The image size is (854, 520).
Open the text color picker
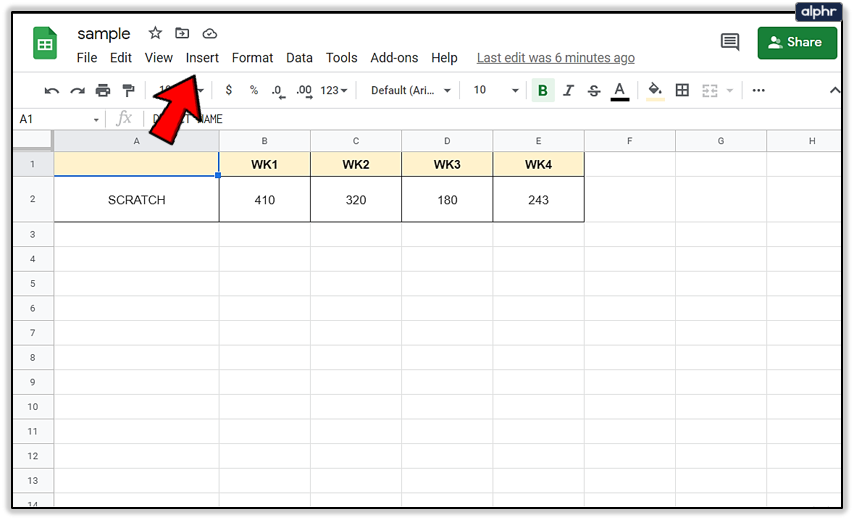click(x=620, y=91)
